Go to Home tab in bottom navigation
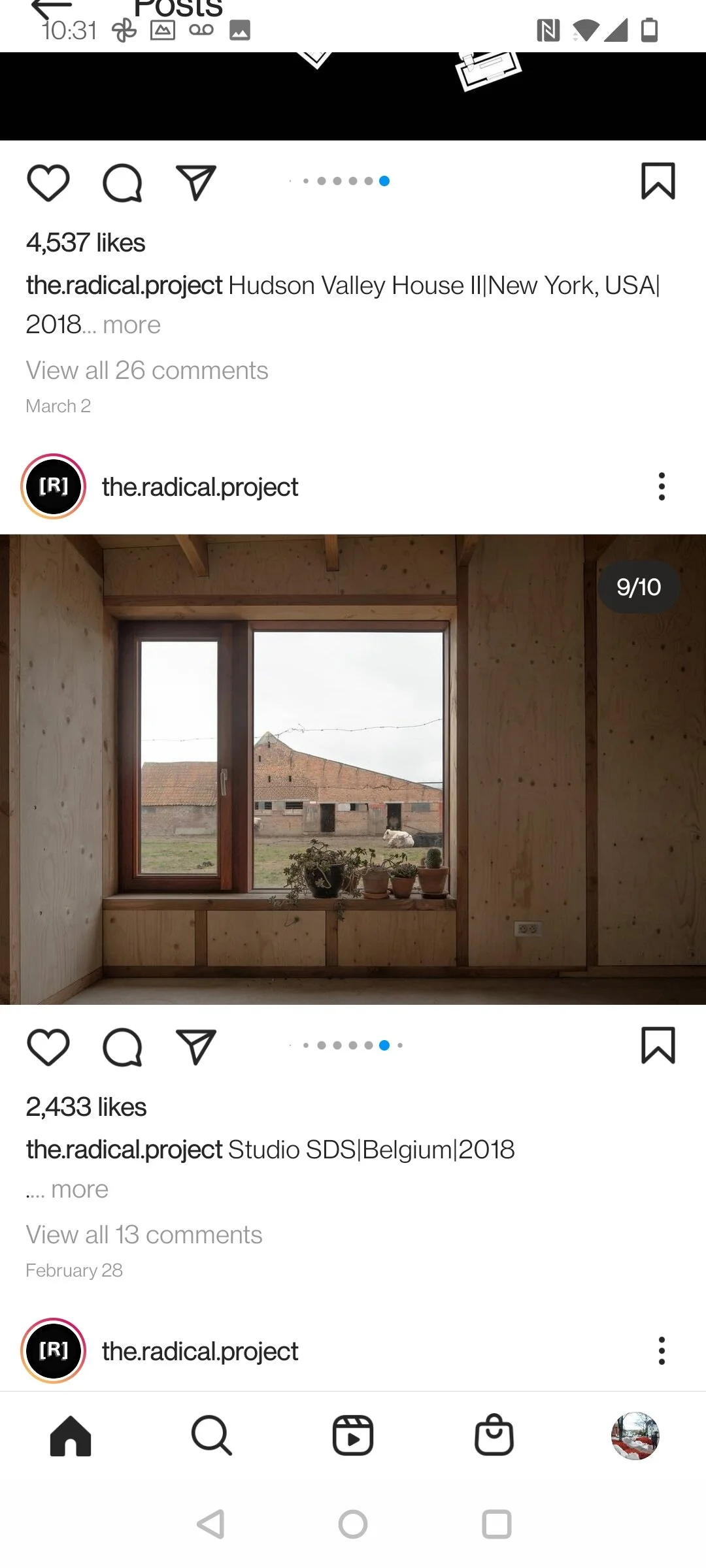 pyautogui.click(x=71, y=1436)
